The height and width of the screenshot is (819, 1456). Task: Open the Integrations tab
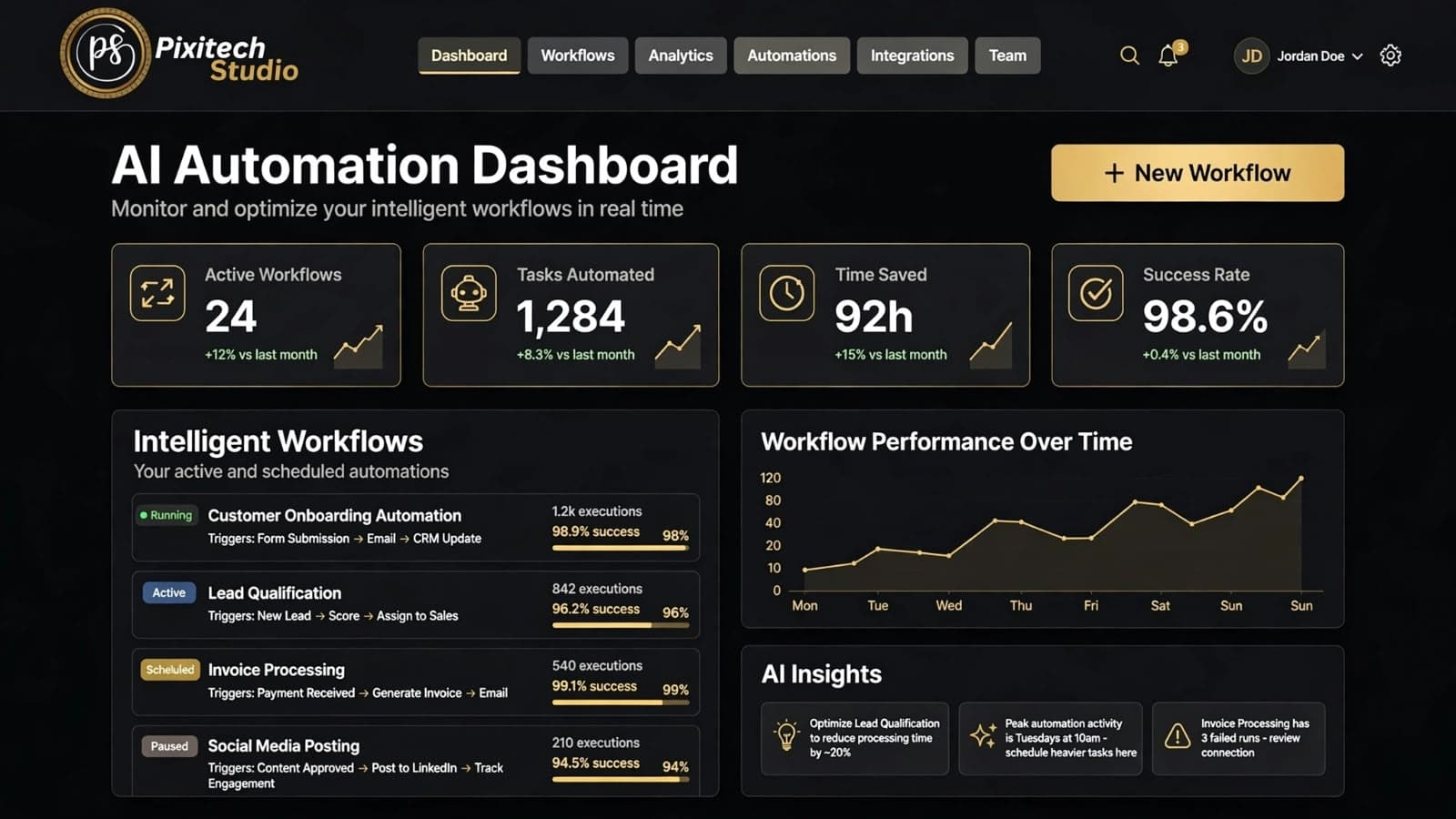click(912, 56)
